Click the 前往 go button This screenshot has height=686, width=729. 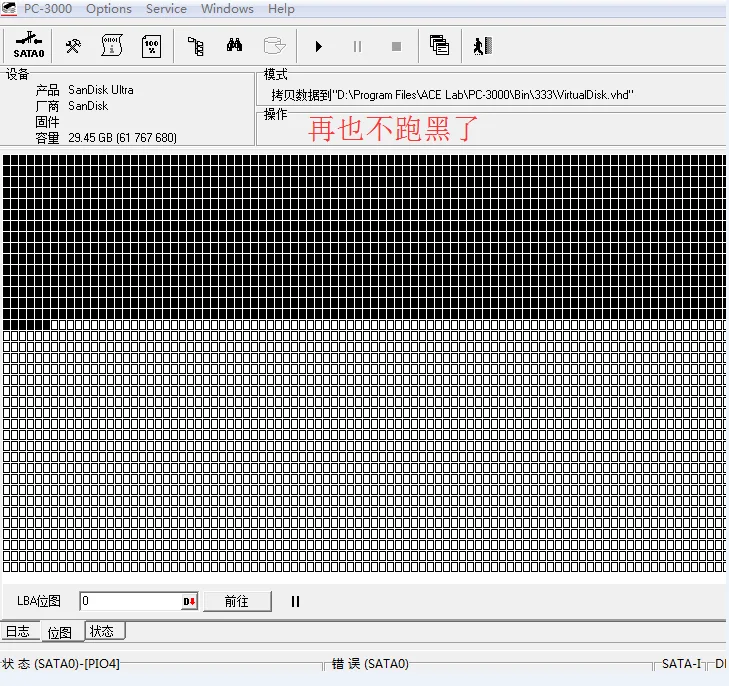[237, 601]
